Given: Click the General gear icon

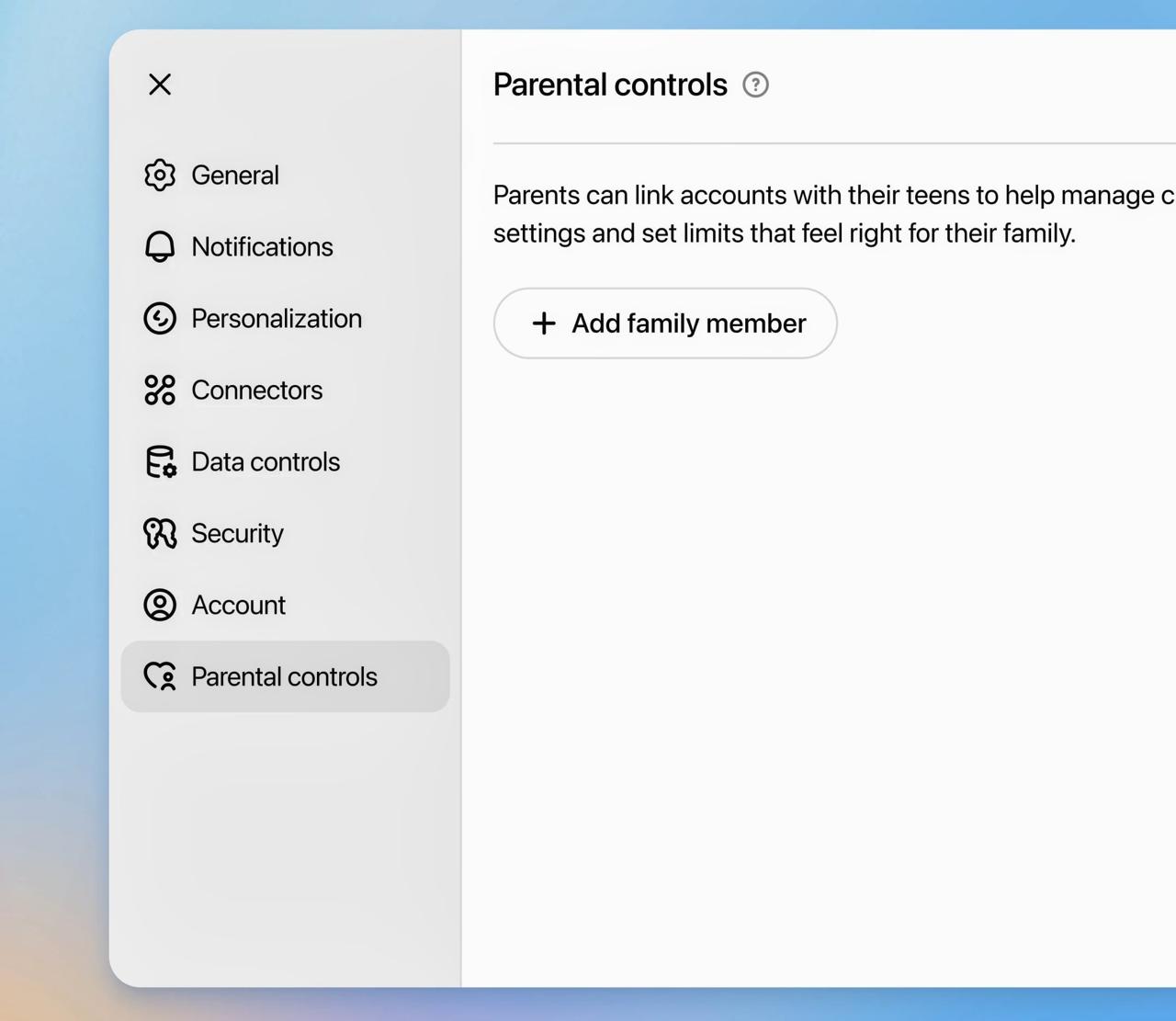Looking at the screenshot, I should coord(160,175).
